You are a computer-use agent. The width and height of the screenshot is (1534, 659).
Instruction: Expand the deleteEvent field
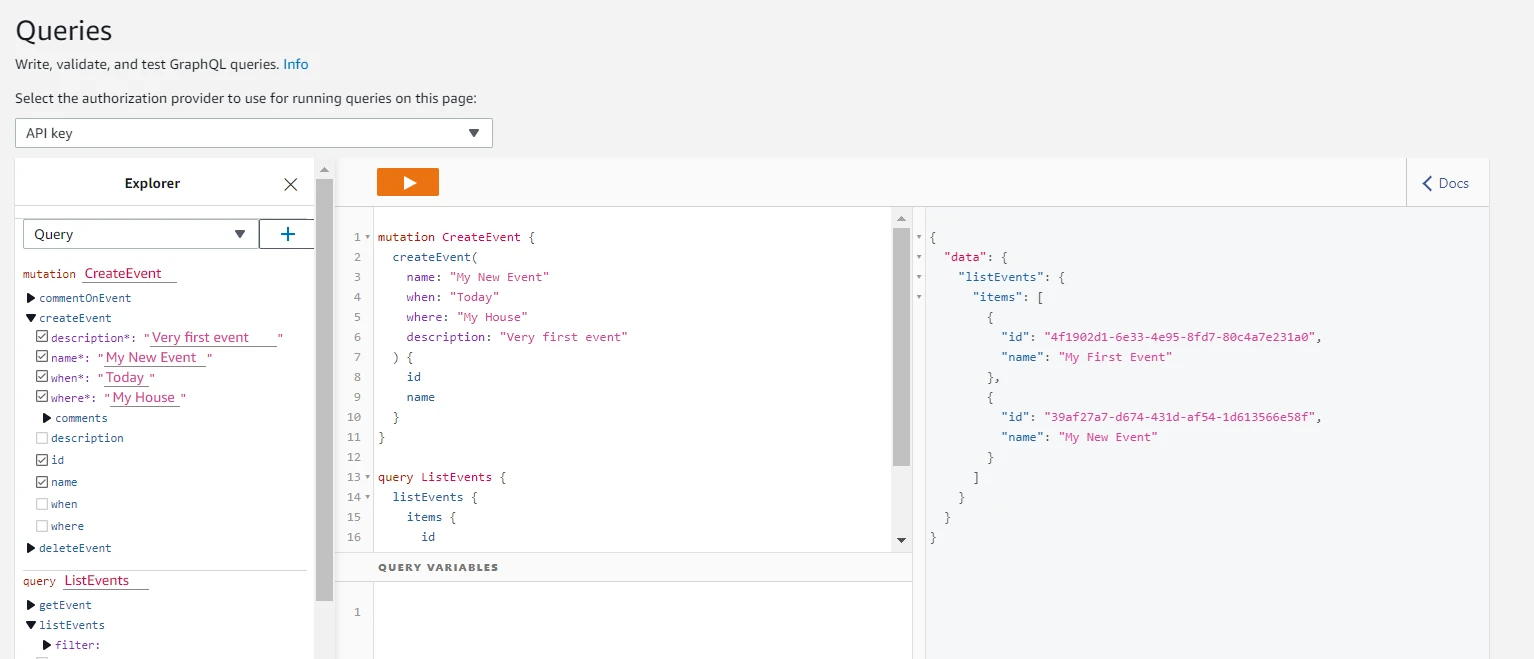[31, 548]
